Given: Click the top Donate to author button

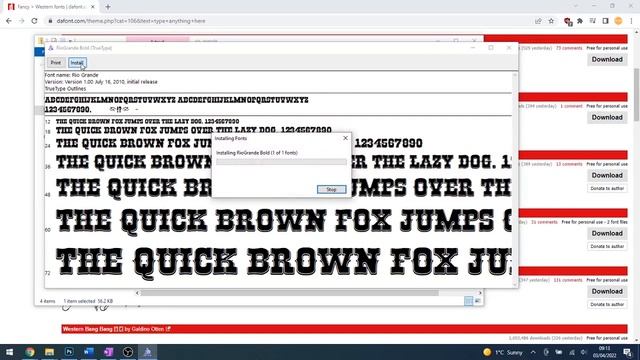Looking at the screenshot, I should click(x=607, y=188).
